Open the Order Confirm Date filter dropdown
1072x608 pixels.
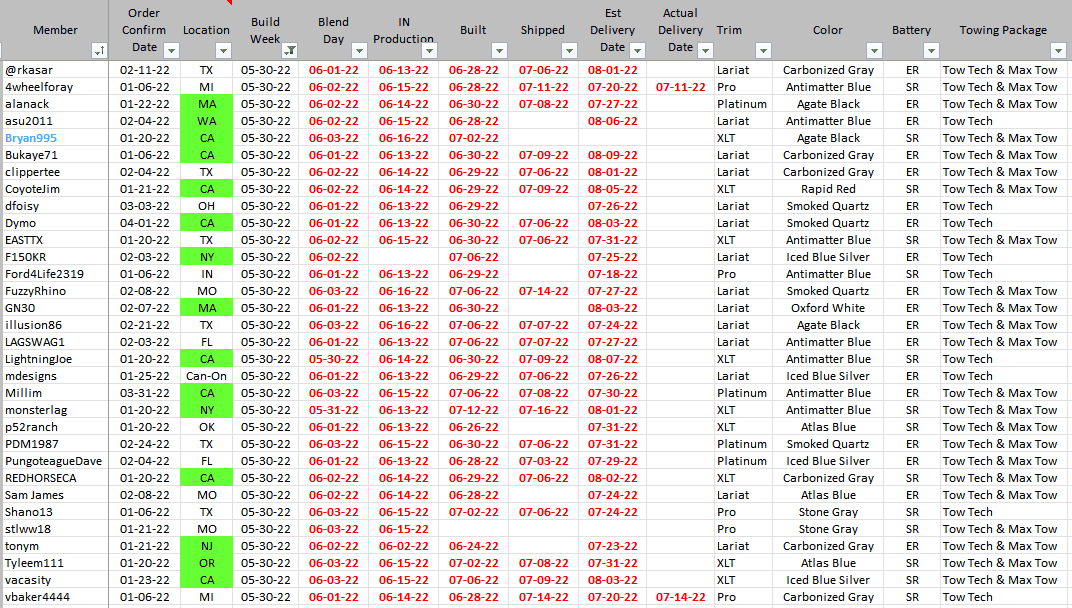tap(171, 51)
